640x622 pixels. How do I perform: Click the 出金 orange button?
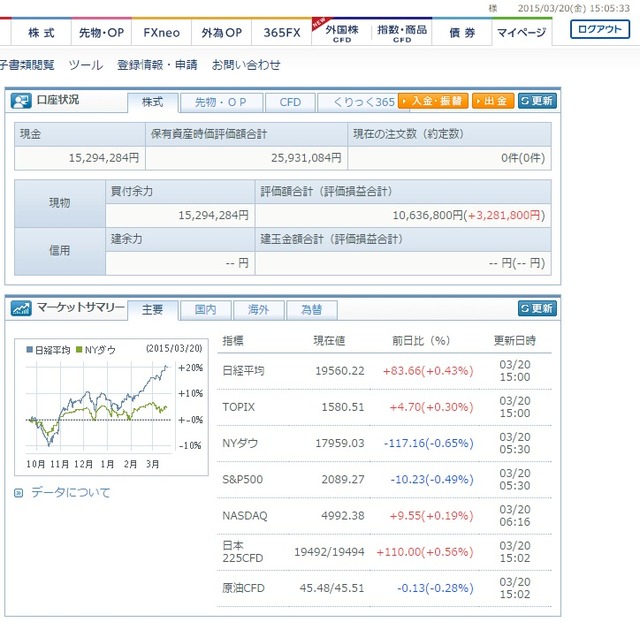click(x=493, y=101)
